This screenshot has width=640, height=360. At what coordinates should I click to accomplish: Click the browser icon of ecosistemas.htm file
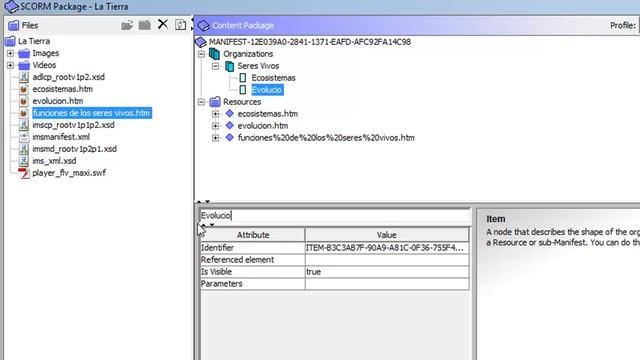coord(24,89)
